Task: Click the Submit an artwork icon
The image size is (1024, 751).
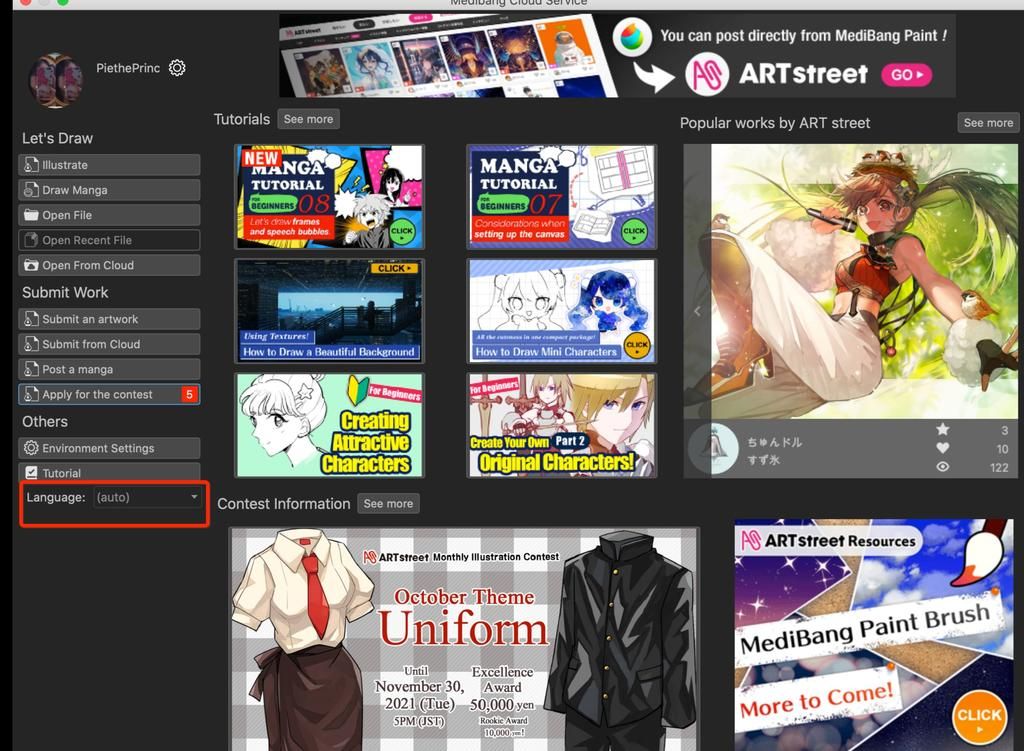Action: (31, 319)
